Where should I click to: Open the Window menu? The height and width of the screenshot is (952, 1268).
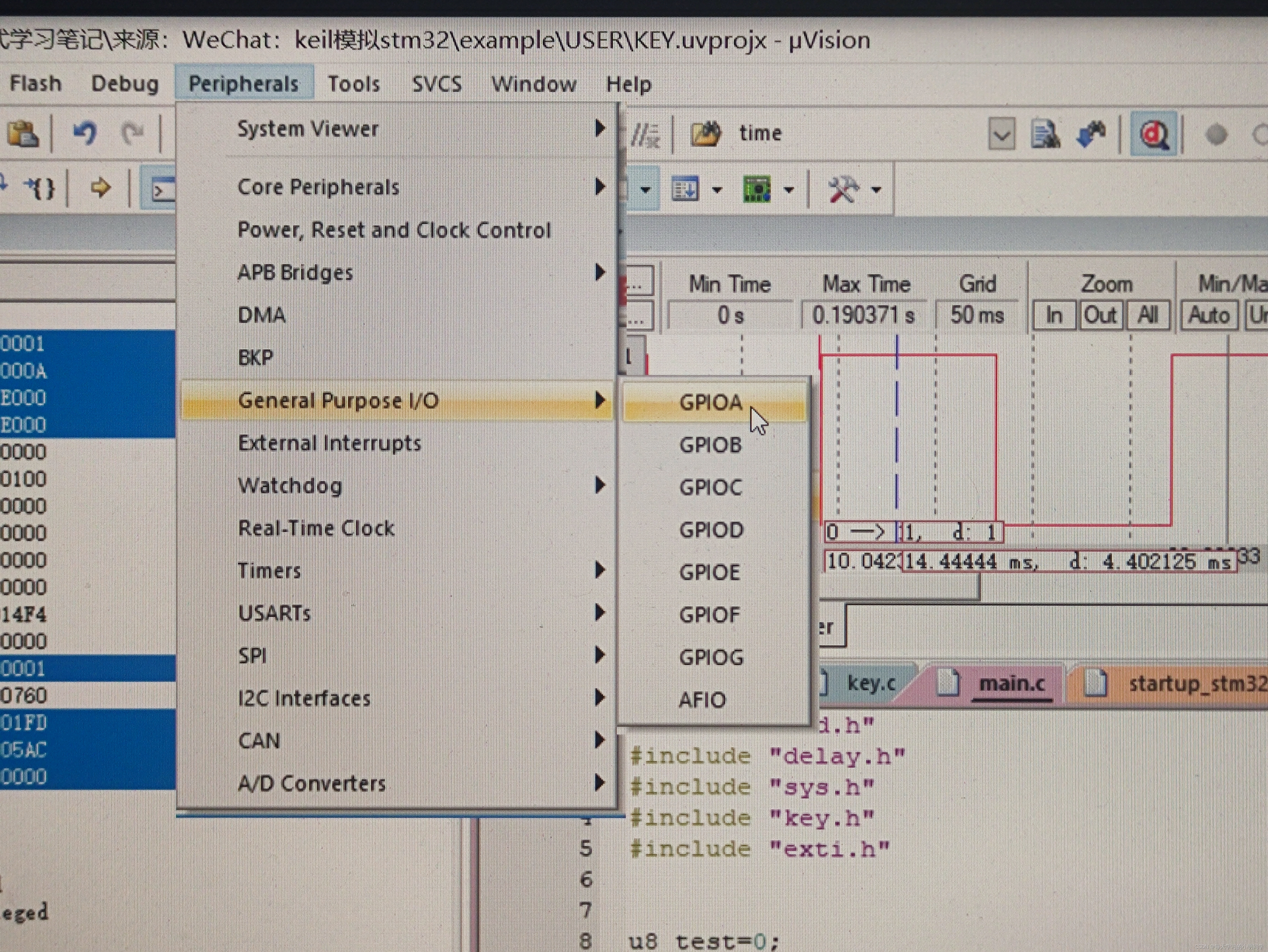pyautogui.click(x=534, y=84)
